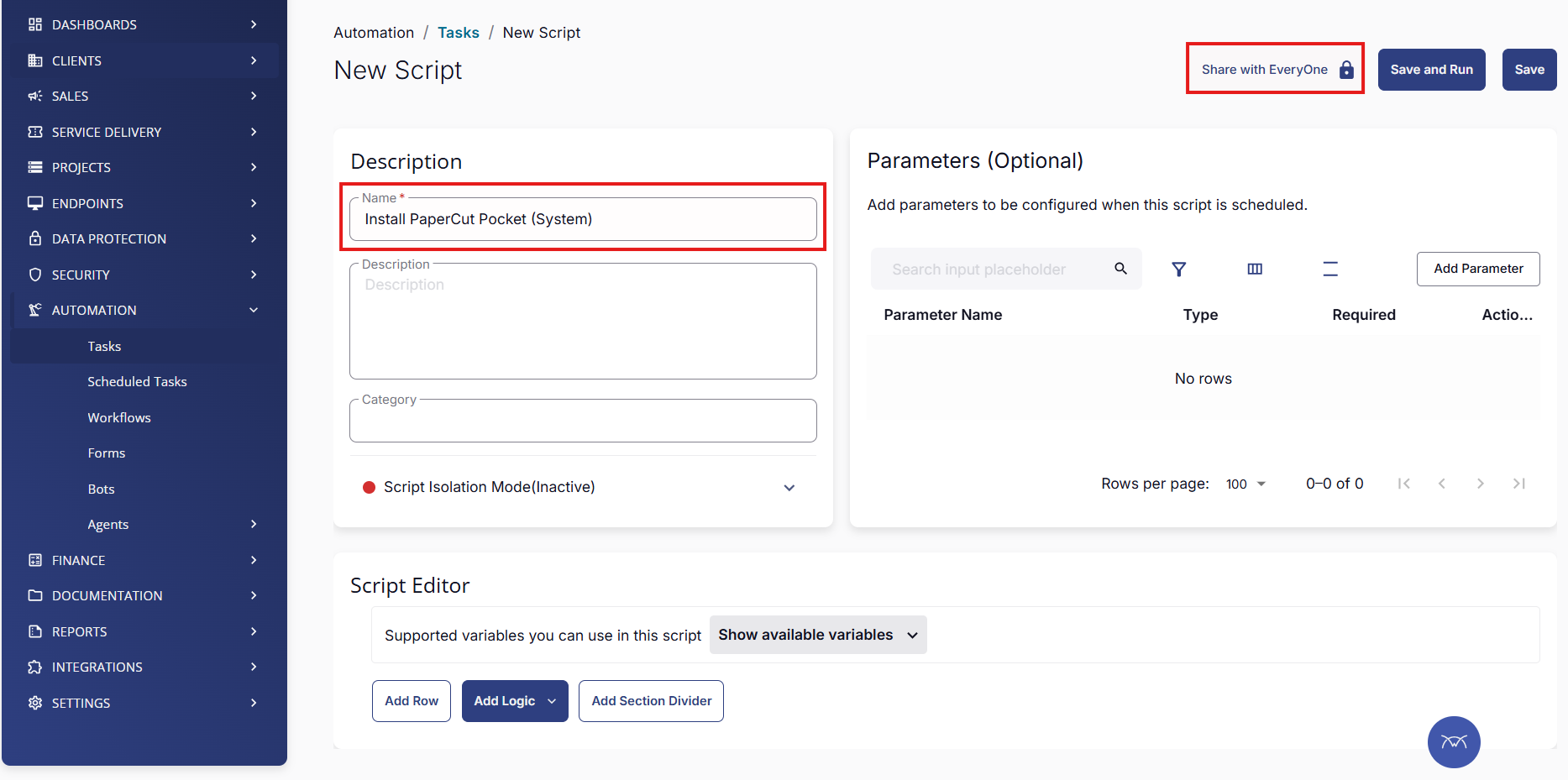This screenshot has height=780, width=1568.
Task: Collapse the Automation menu chevron
Action: [x=254, y=310]
